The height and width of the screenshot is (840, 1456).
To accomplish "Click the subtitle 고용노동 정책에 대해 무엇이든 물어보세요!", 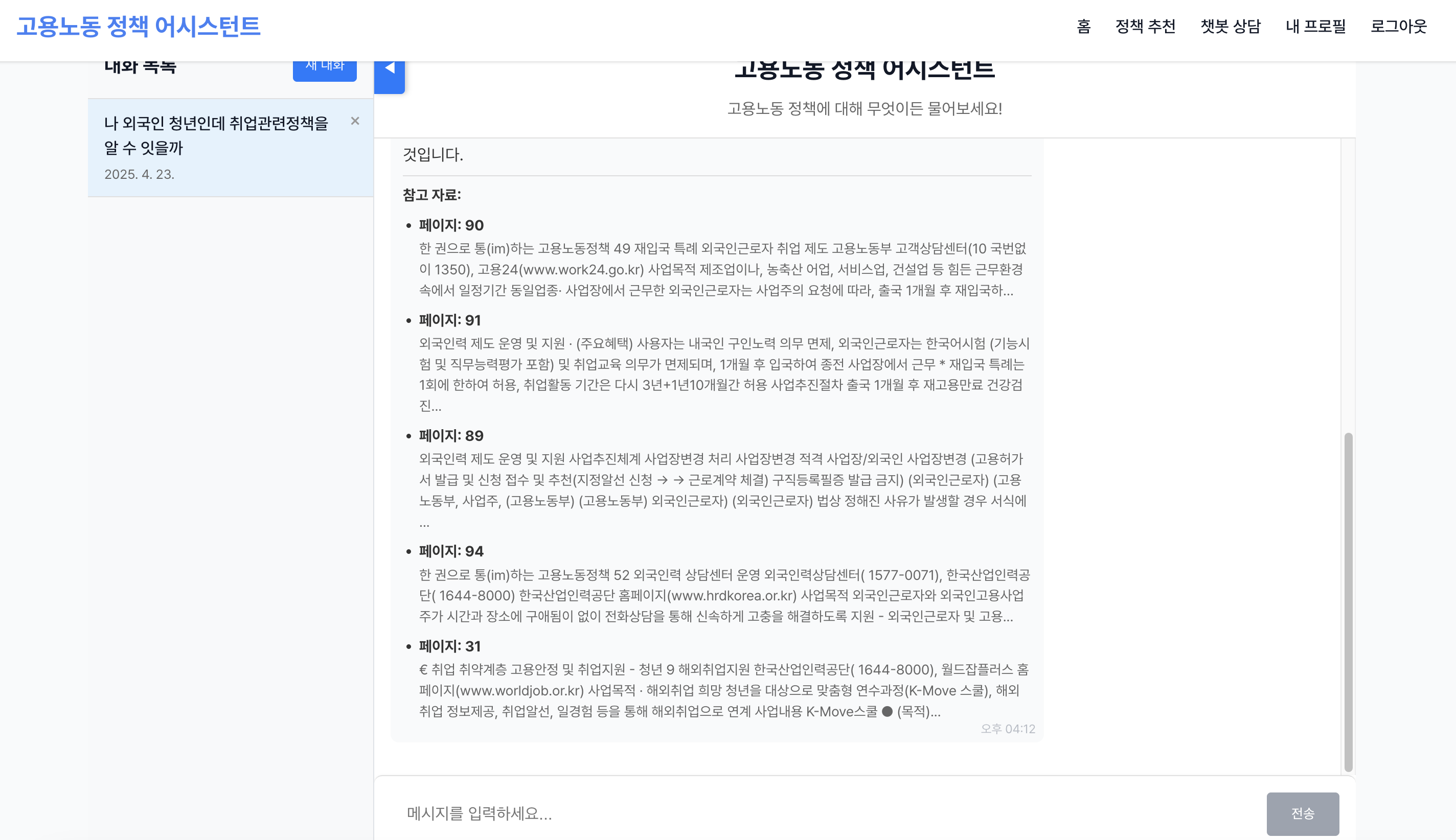I will [x=864, y=108].
